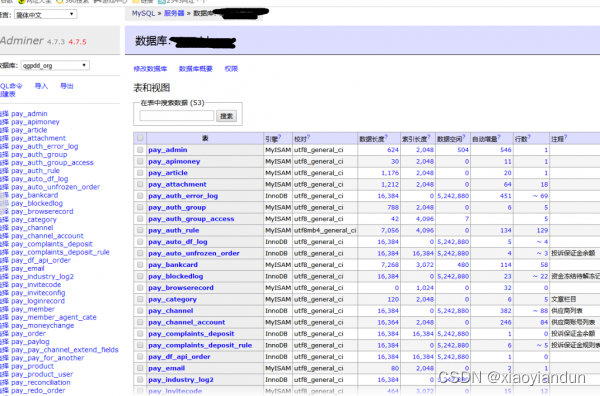Open pay_complaints_deposit_rule in the sidebar list
The width and height of the screenshot is (600, 396).
click(60, 253)
